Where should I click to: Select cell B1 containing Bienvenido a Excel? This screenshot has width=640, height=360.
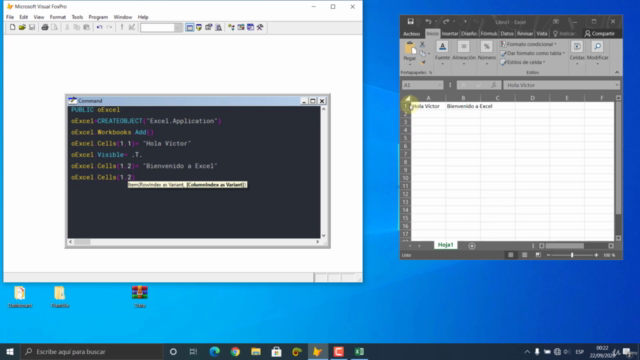click(463, 106)
